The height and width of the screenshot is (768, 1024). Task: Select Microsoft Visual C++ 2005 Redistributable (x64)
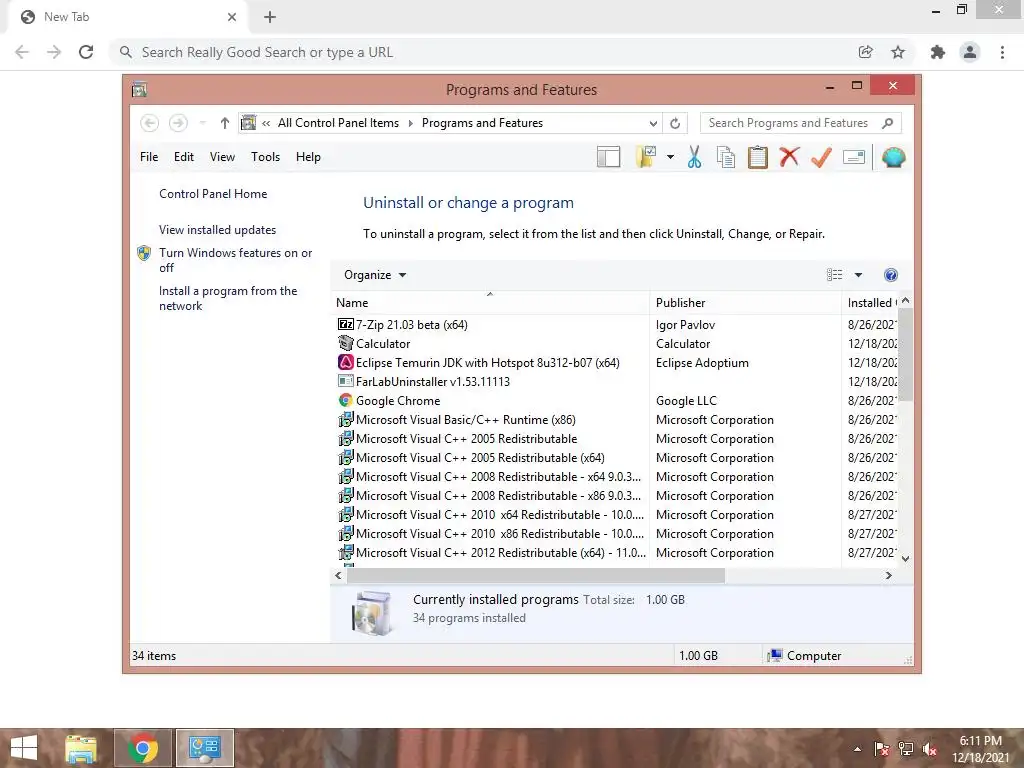[480, 458]
